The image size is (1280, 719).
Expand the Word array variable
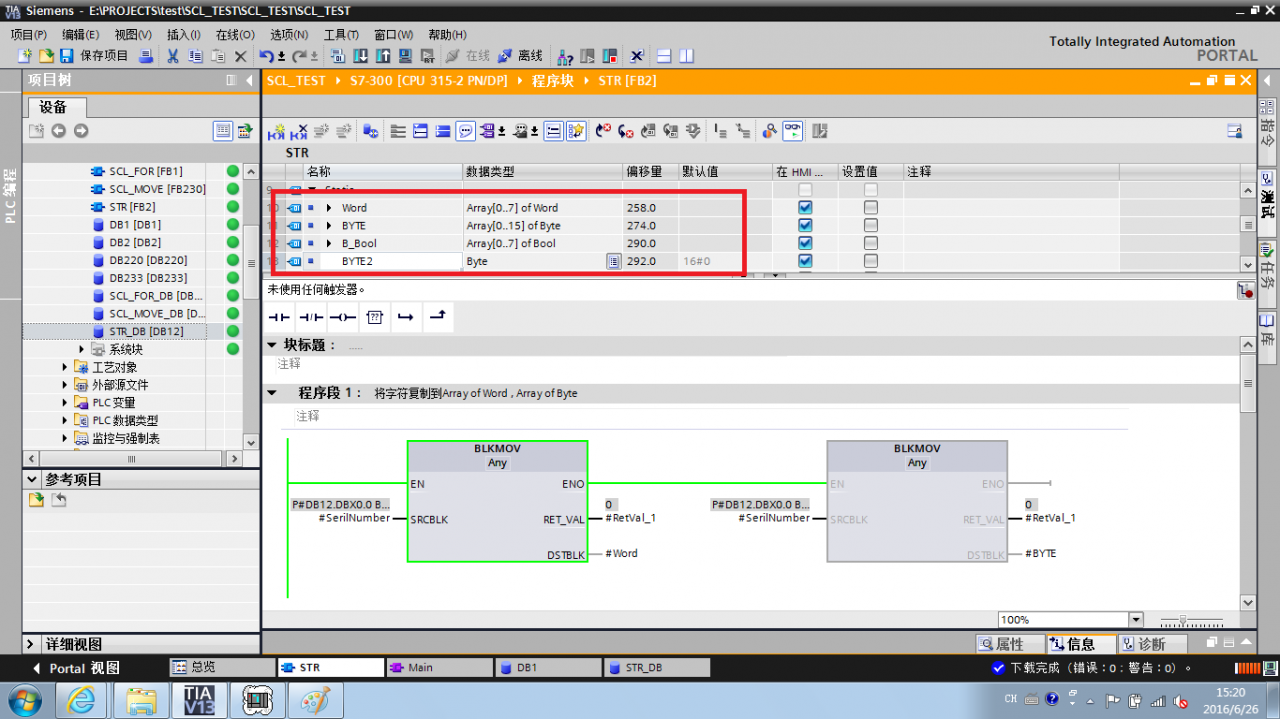click(x=329, y=208)
